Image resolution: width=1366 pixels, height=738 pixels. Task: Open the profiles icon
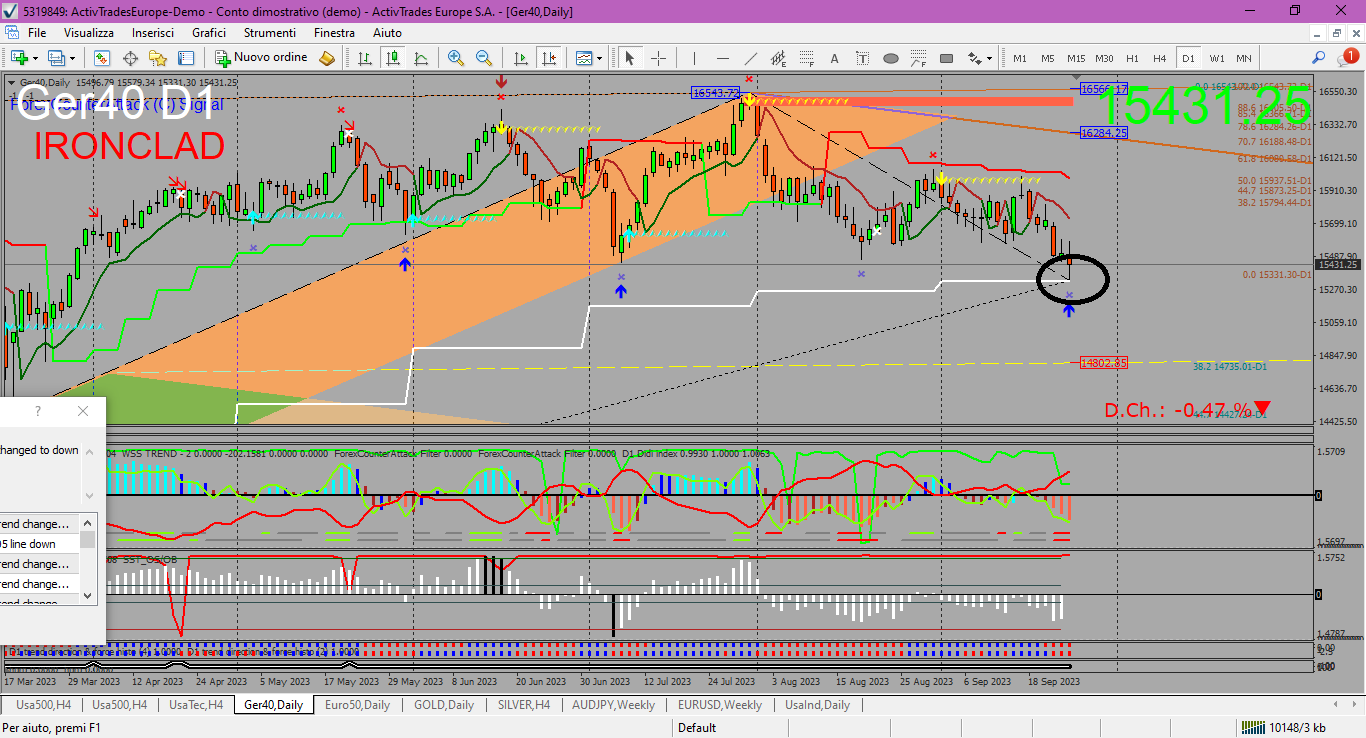tap(56, 58)
